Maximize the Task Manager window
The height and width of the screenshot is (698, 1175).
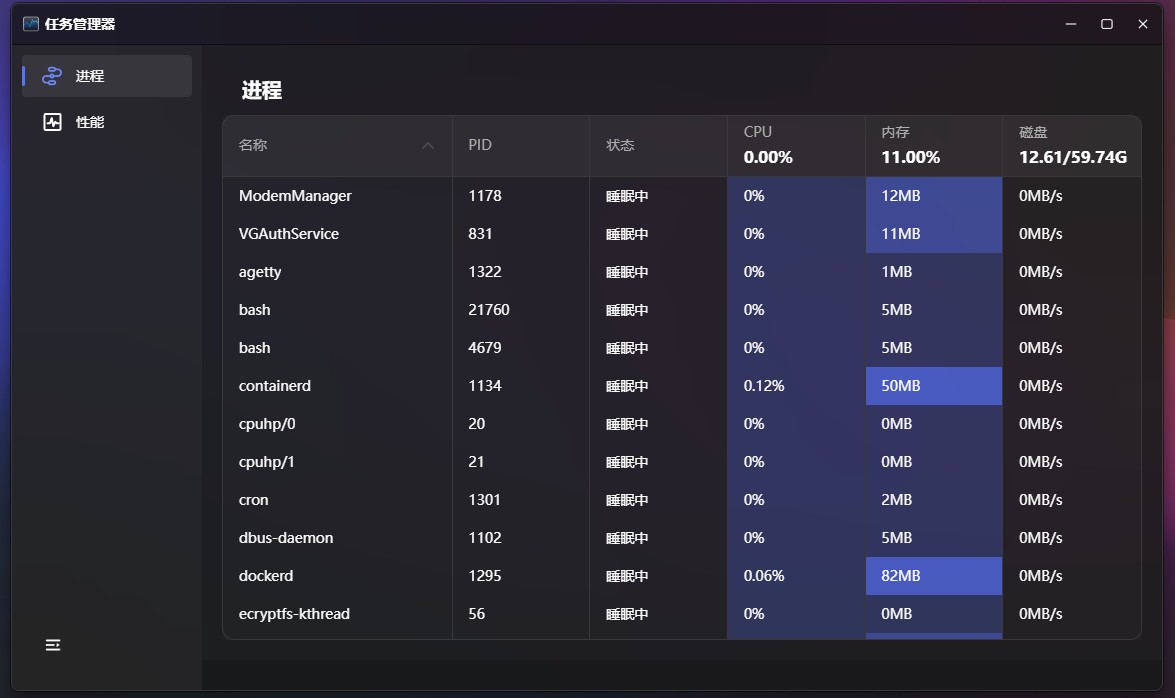(1107, 24)
